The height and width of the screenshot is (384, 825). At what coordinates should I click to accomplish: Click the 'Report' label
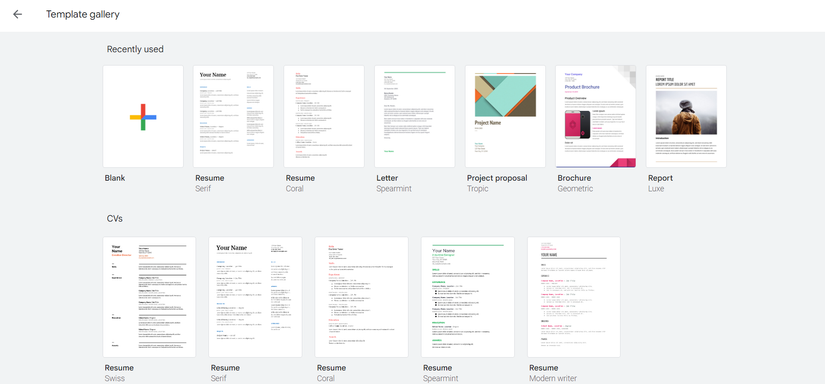pos(660,178)
